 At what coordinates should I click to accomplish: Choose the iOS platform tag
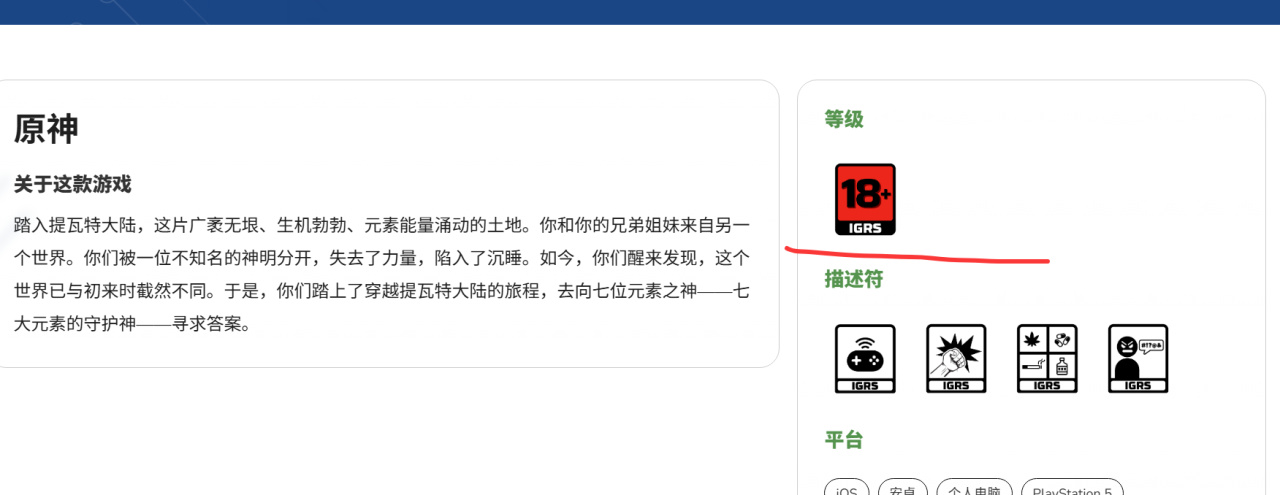[x=847, y=488]
